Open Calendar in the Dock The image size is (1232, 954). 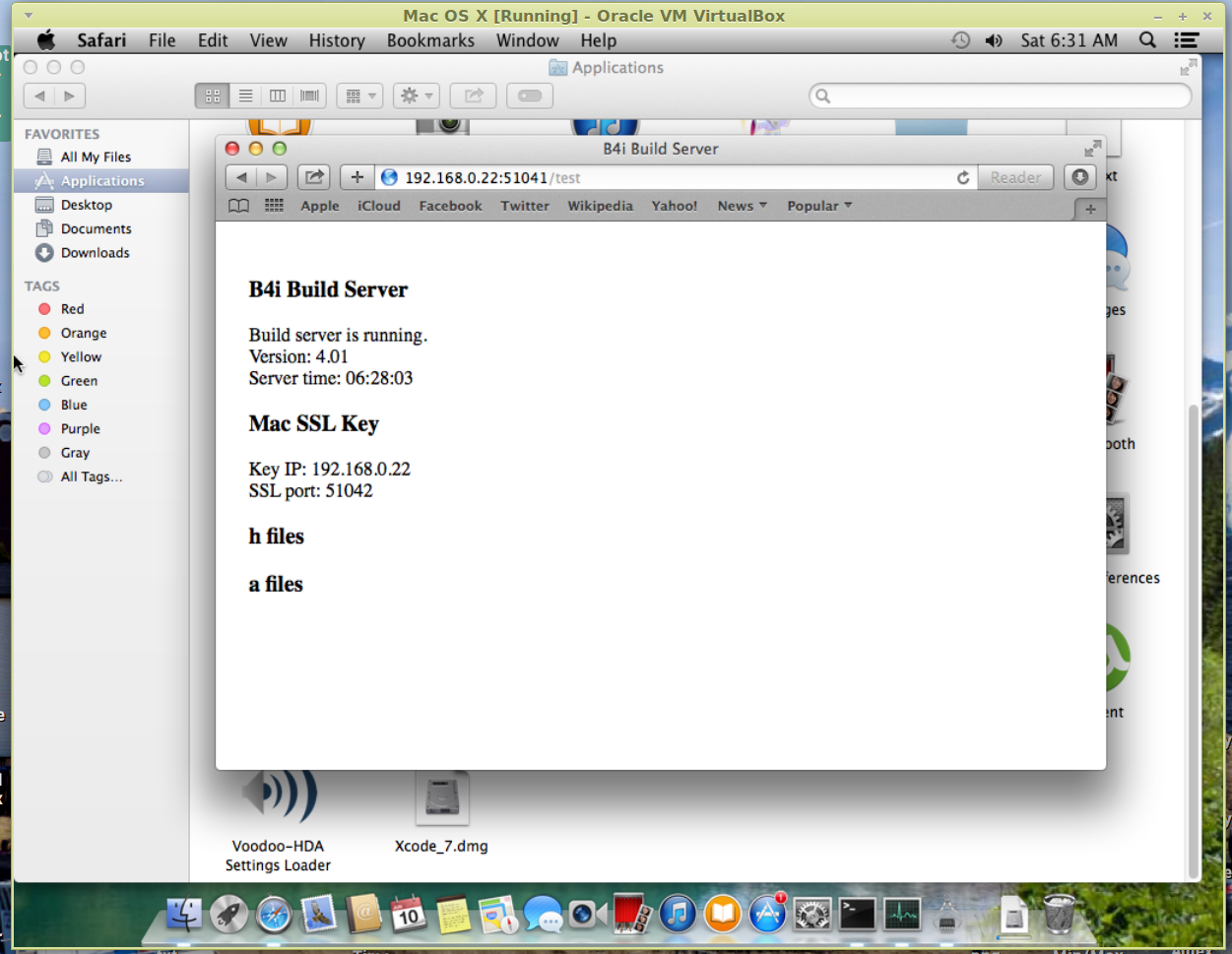tap(408, 915)
